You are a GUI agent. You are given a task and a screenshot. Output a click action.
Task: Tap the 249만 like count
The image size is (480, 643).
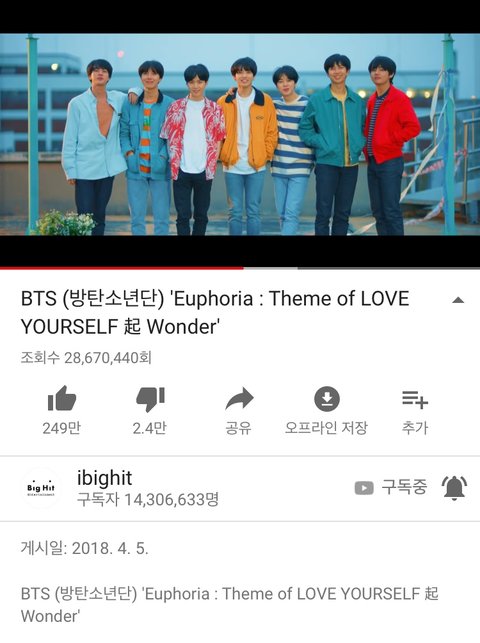(x=61, y=428)
